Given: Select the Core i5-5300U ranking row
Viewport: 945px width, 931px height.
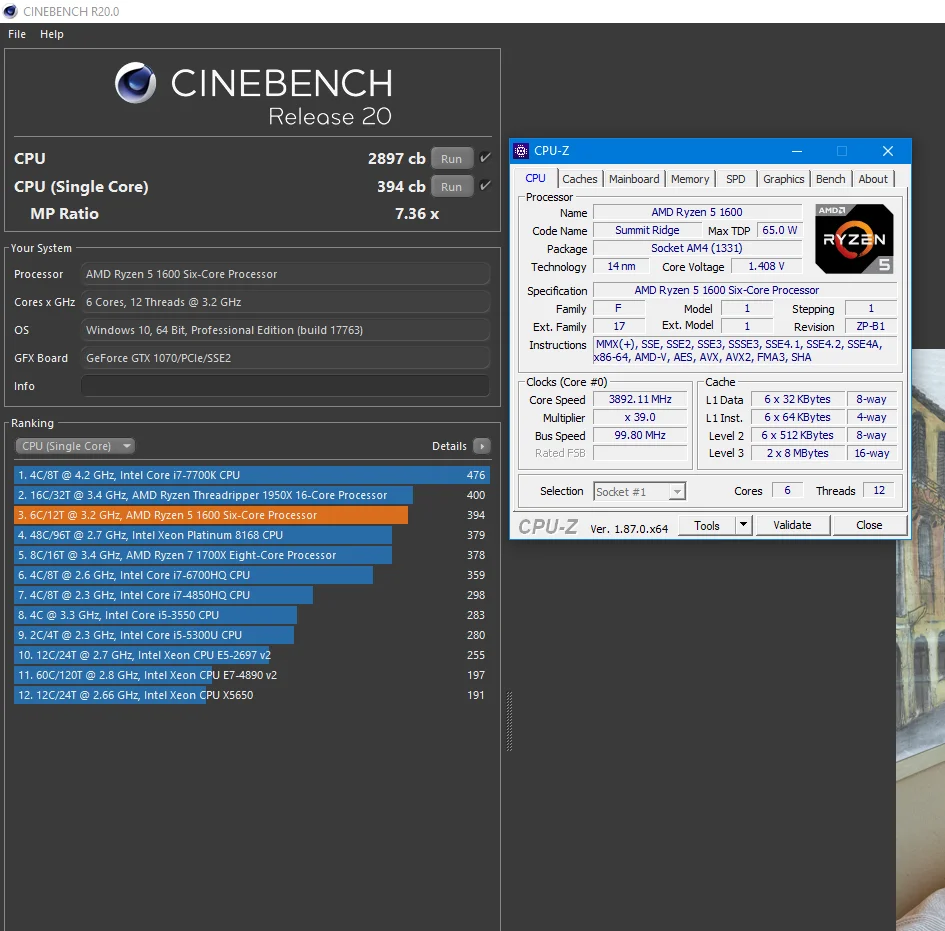Looking at the screenshot, I should pyautogui.click(x=252, y=635).
